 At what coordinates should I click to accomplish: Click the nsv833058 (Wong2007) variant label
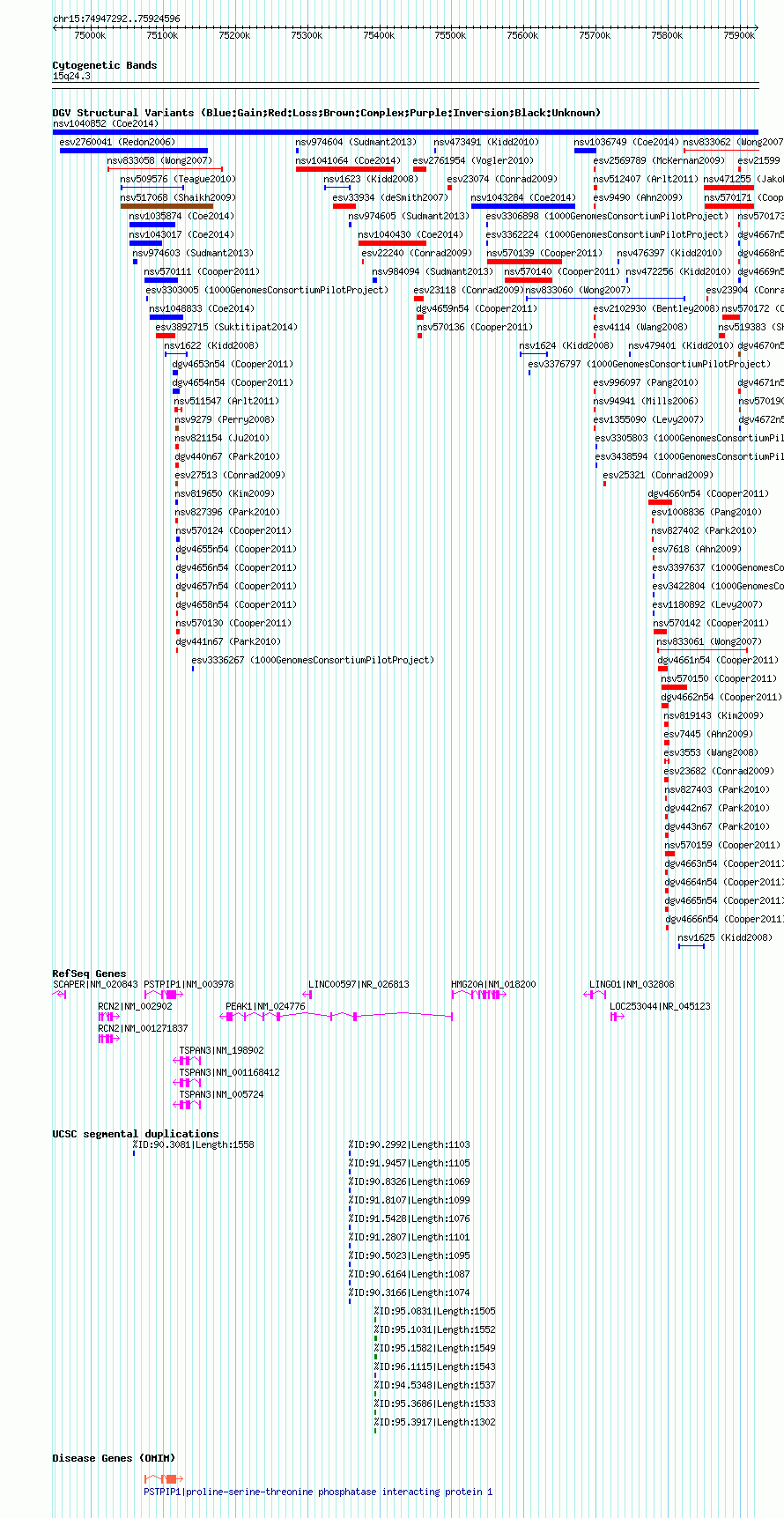click(x=159, y=160)
